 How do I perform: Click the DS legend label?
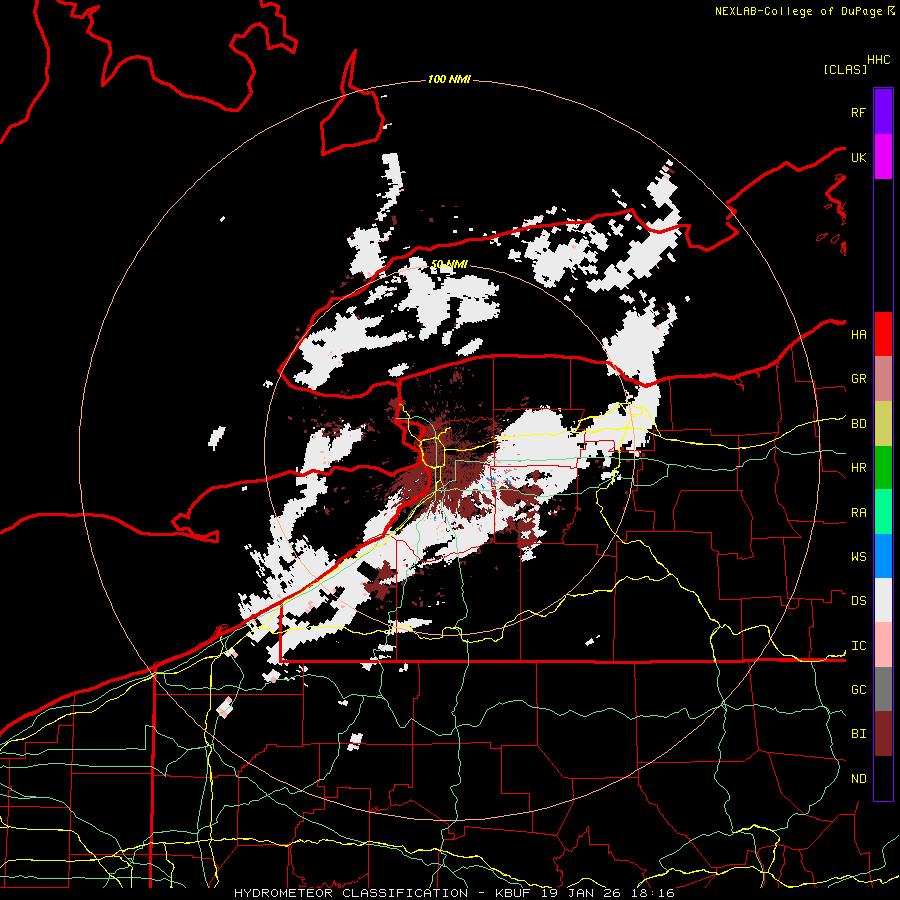[859, 601]
